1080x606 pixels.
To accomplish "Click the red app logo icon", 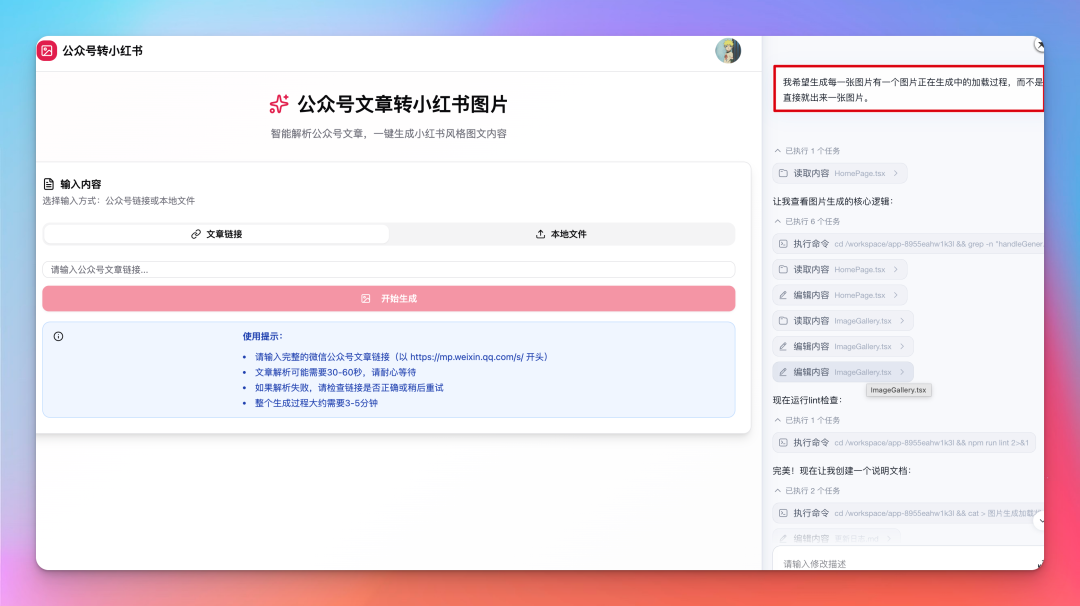I will (47, 50).
